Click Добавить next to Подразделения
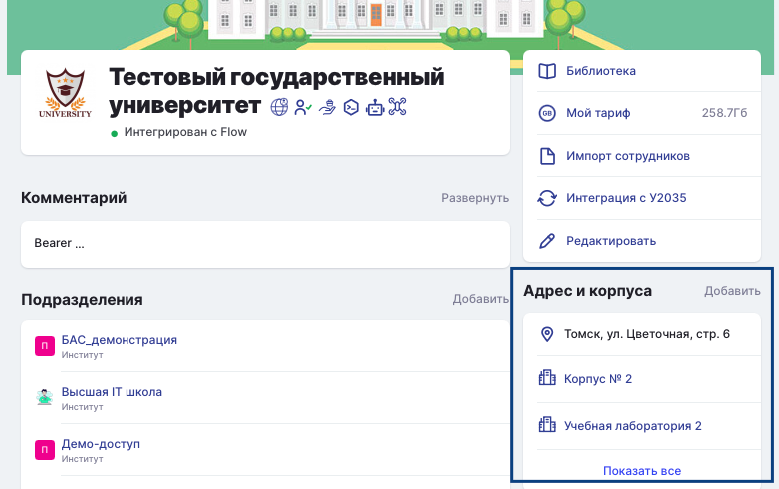Viewport: 779px width, 489px height. pos(480,299)
